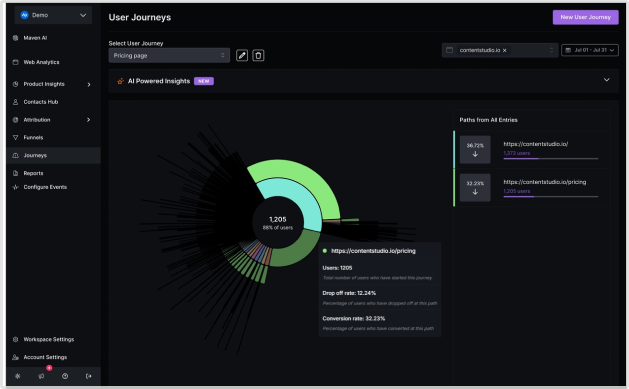This screenshot has height=389, width=629.
Task: Click the Journeys sidebar icon
Action: click(x=16, y=156)
